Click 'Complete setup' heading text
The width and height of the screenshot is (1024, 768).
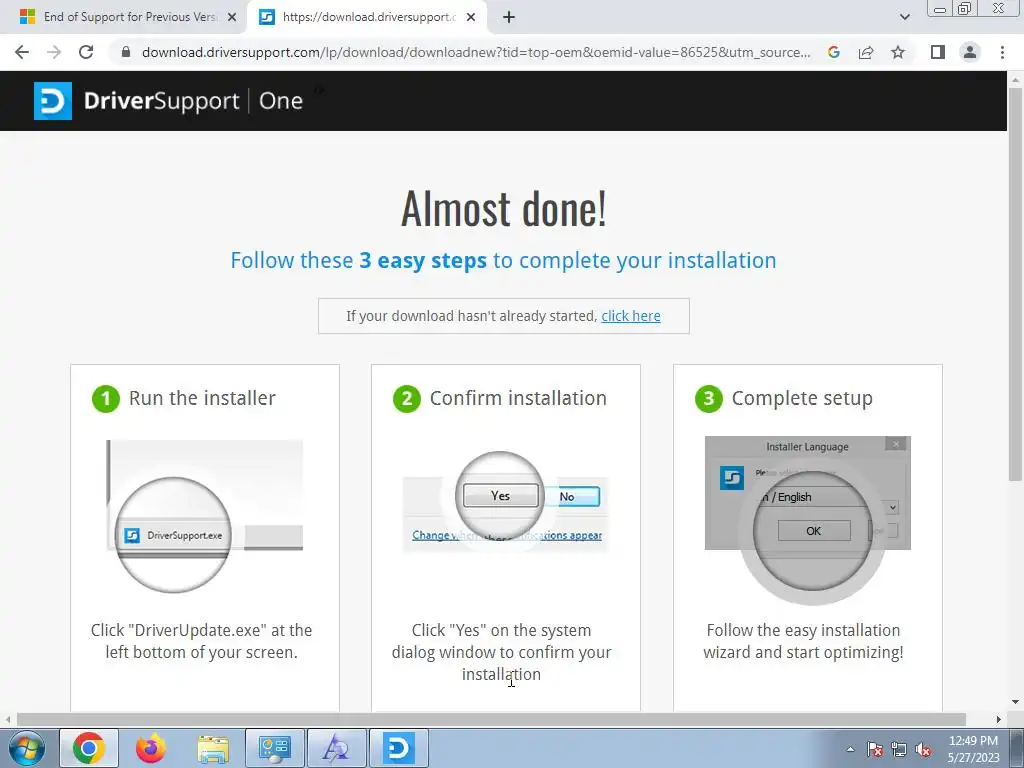[x=802, y=398]
